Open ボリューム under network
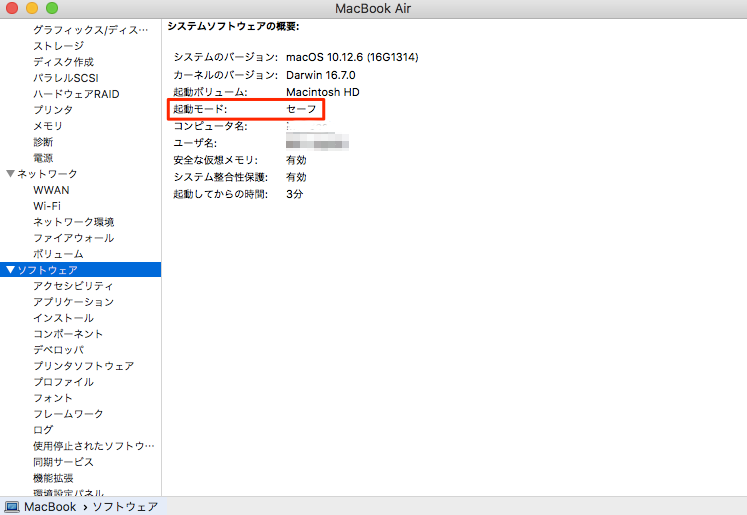This screenshot has height=515, width=747. 58,254
